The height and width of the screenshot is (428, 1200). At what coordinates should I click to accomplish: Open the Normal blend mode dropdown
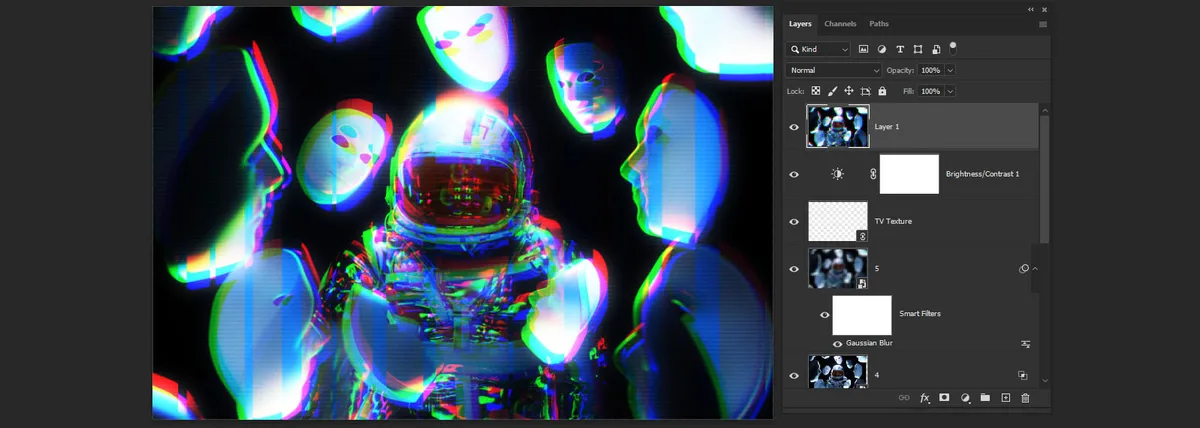pos(834,70)
